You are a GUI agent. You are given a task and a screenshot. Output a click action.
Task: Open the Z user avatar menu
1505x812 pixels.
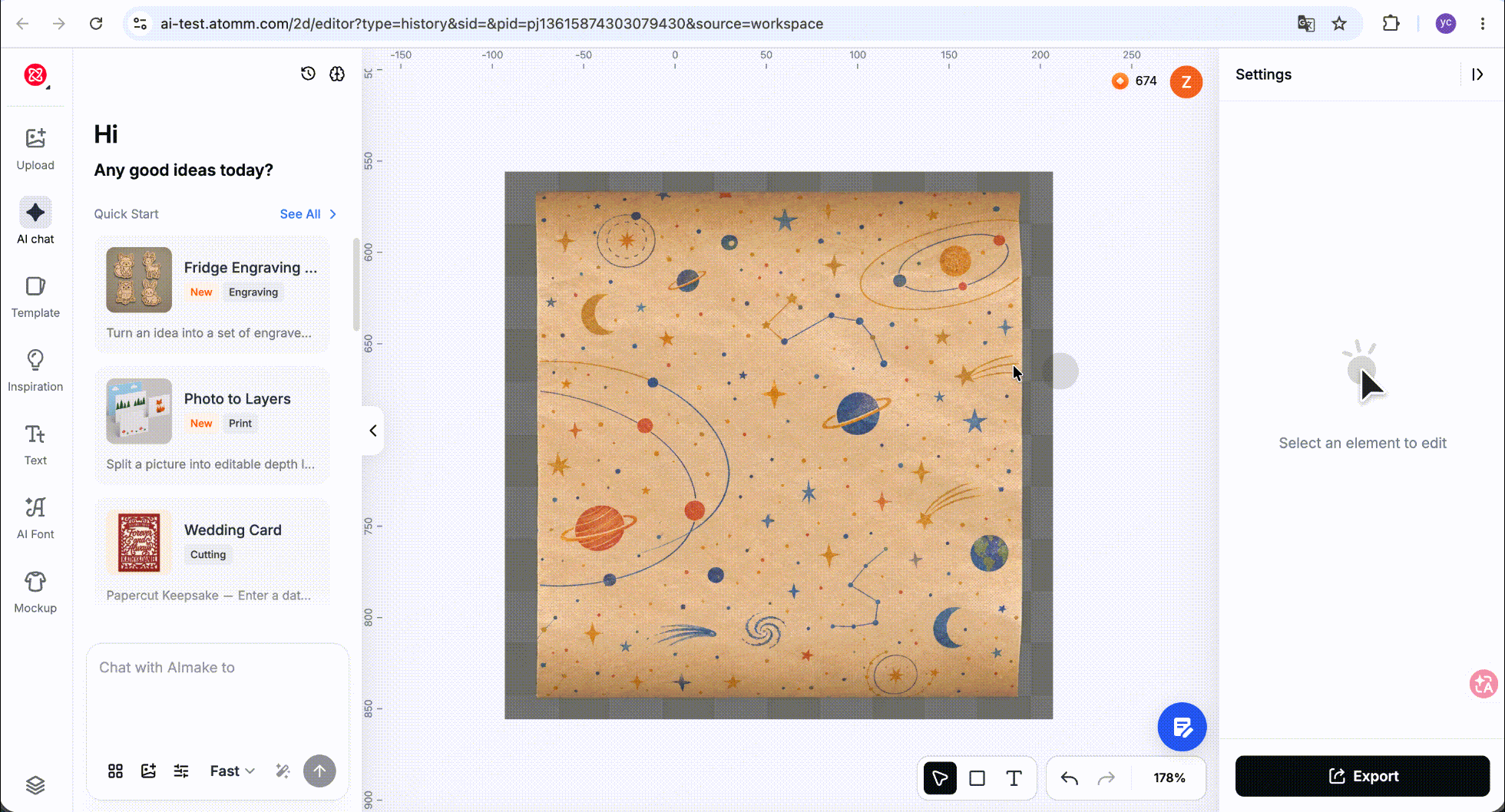coord(1186,81)
